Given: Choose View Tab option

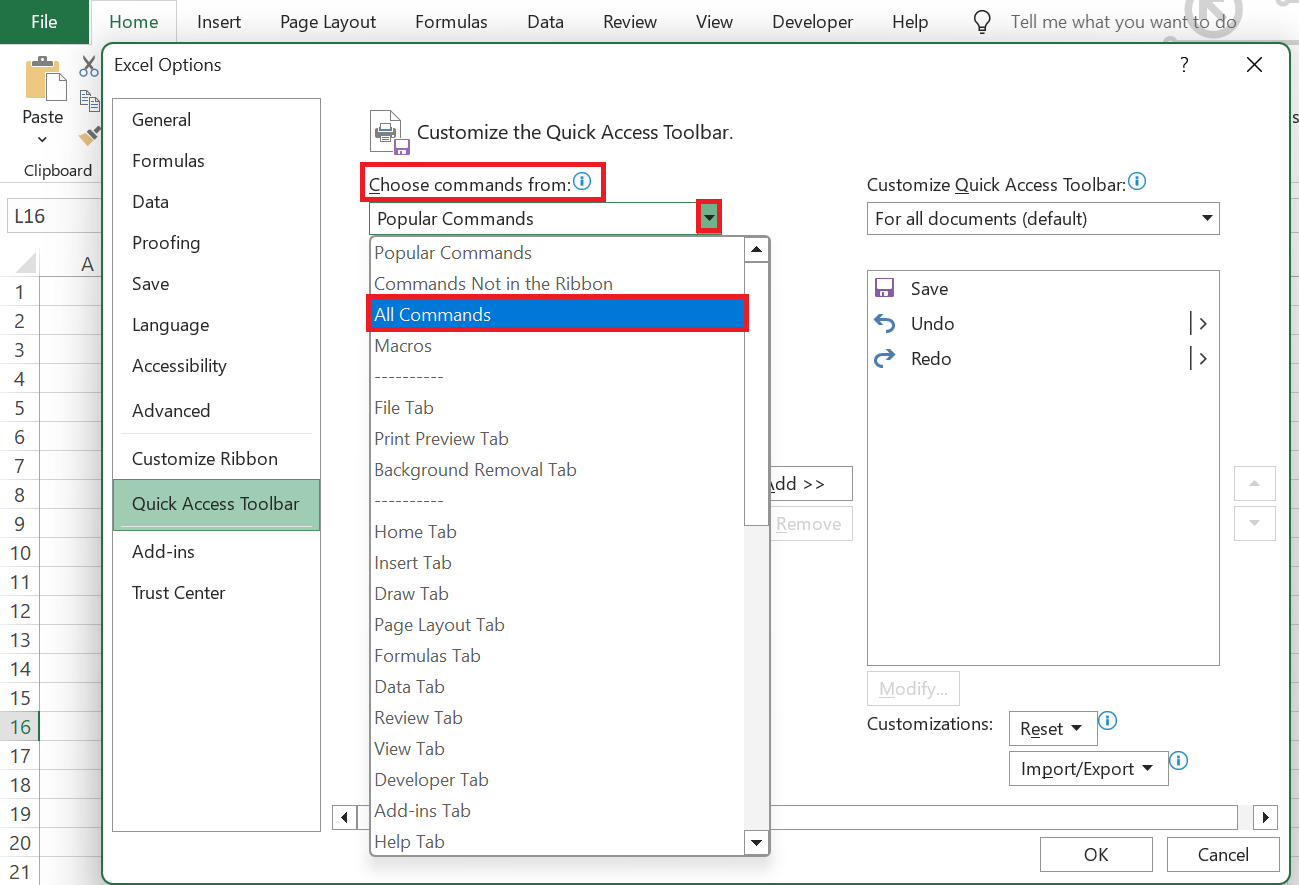Looking at the screenshot, I should (x=557, y=749).
